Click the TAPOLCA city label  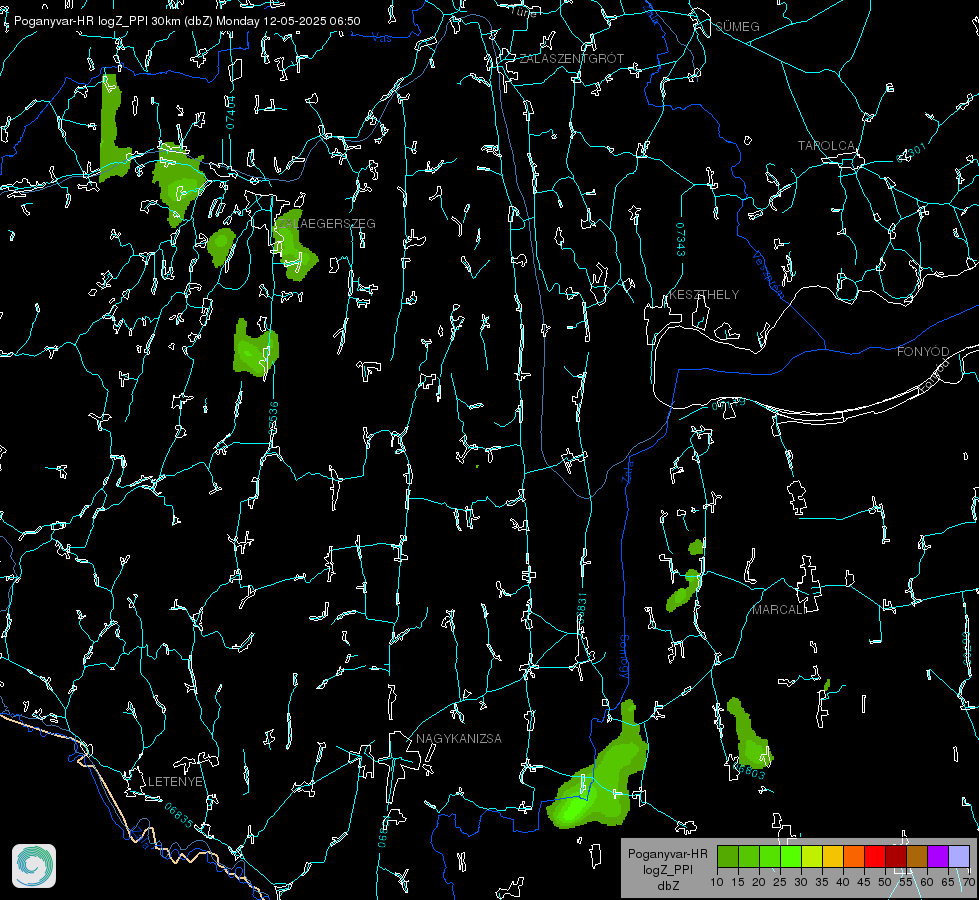pos(826,146)
